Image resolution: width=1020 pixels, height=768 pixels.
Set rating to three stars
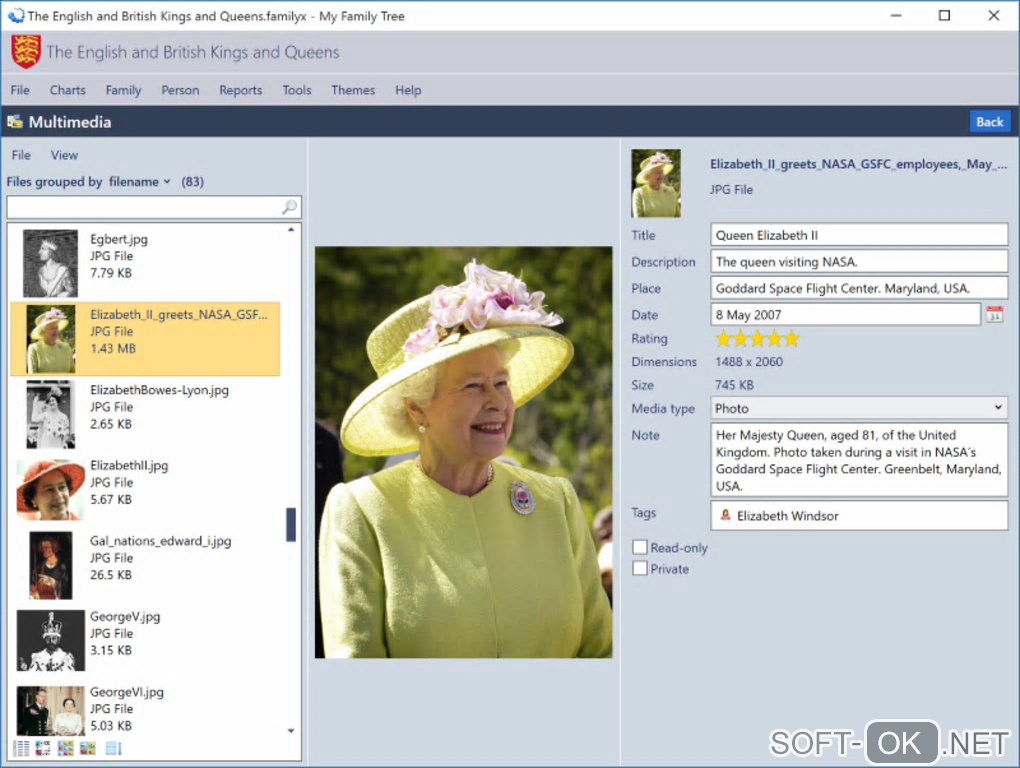click(757, 339)
